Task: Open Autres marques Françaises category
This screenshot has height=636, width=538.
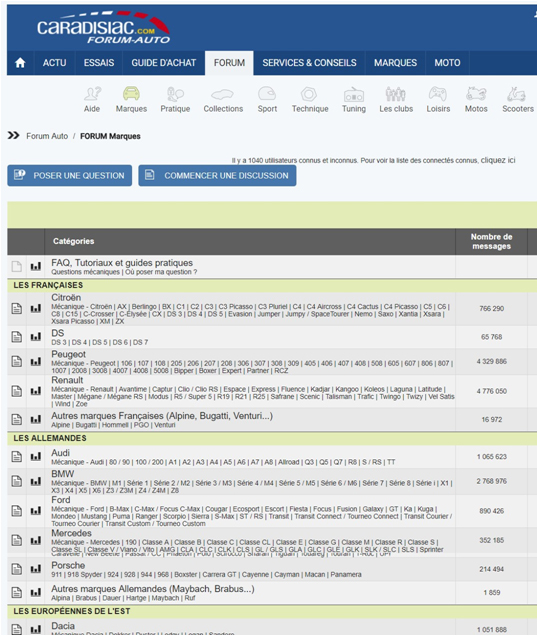Action: tap(162, 416)
